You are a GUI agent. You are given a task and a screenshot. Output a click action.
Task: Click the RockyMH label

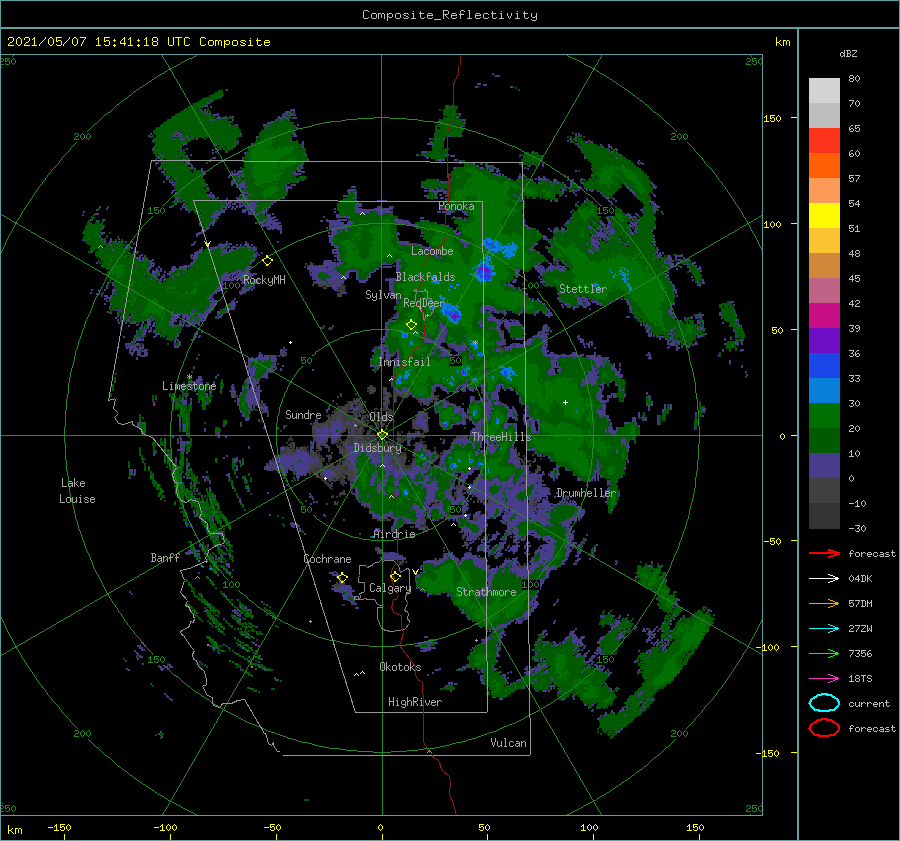coord(264,280)
